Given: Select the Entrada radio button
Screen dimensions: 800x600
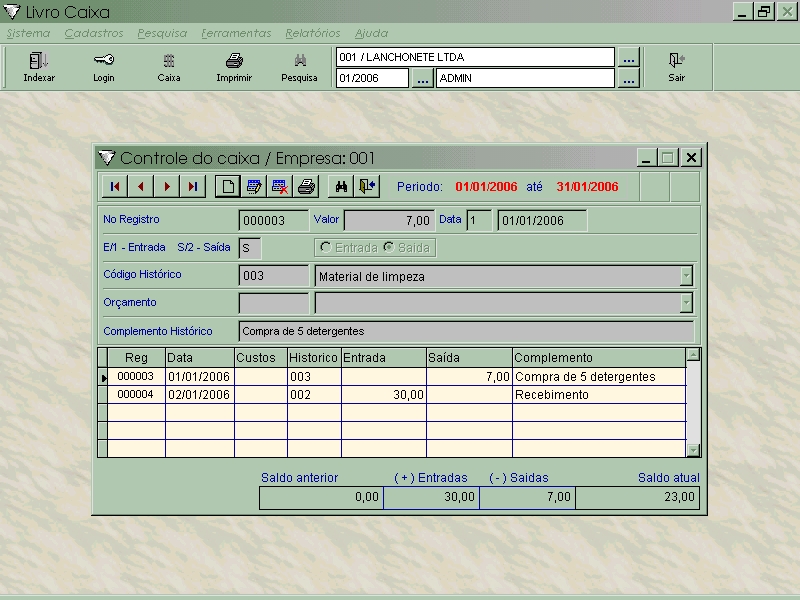Looking at the screenshot, I should pos(326,247).
